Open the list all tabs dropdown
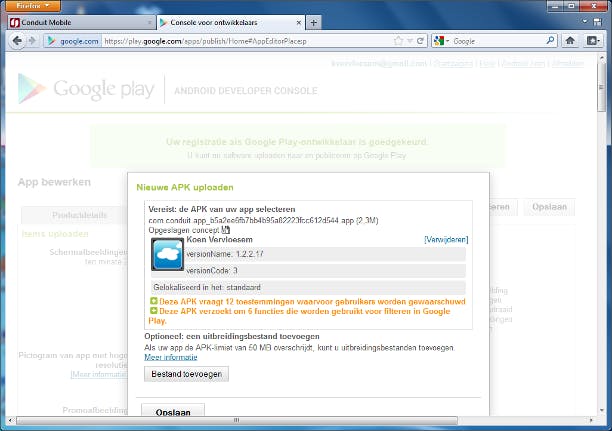 tap(585, 22)
